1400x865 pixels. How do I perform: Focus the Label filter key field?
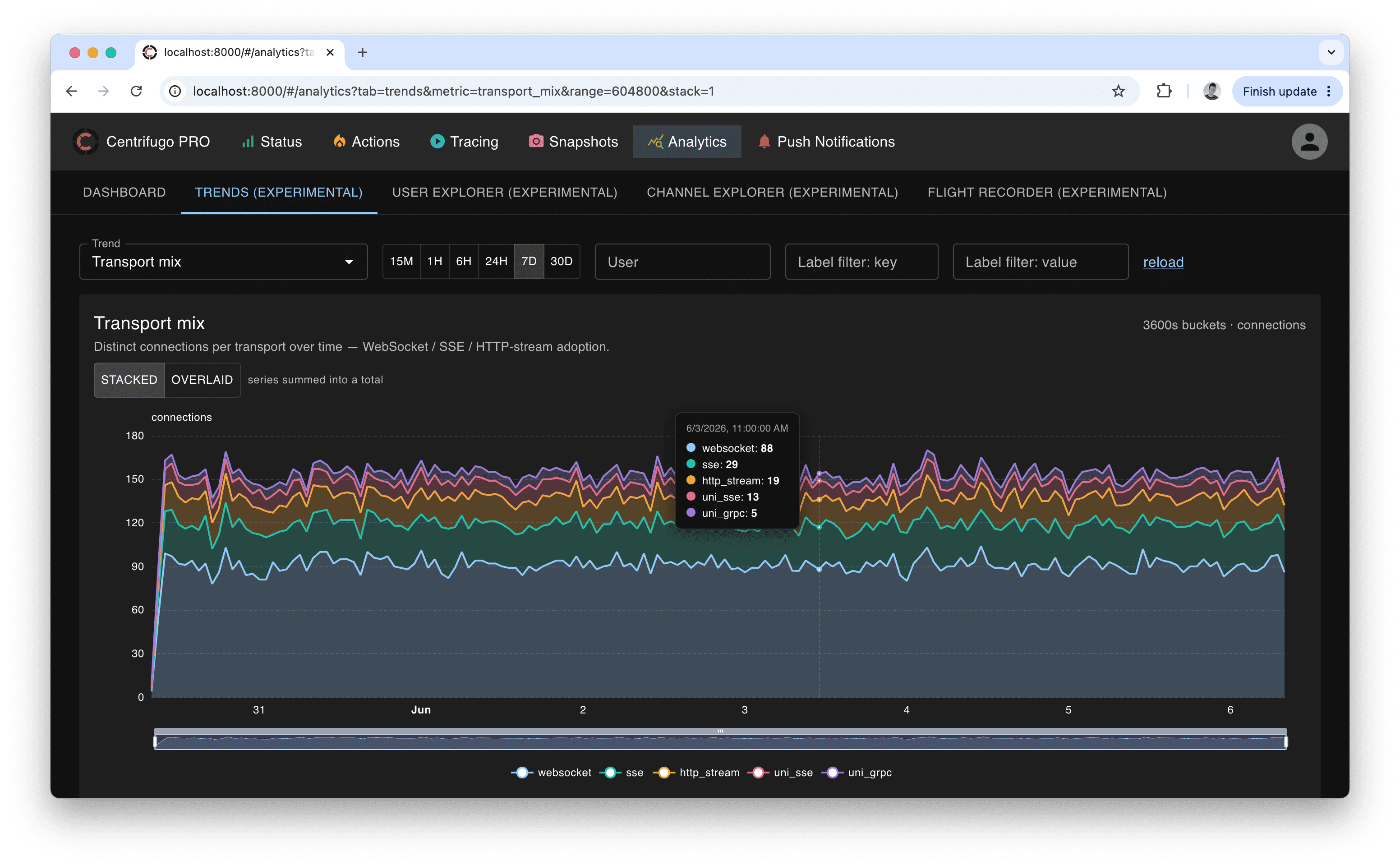(861, 262)
